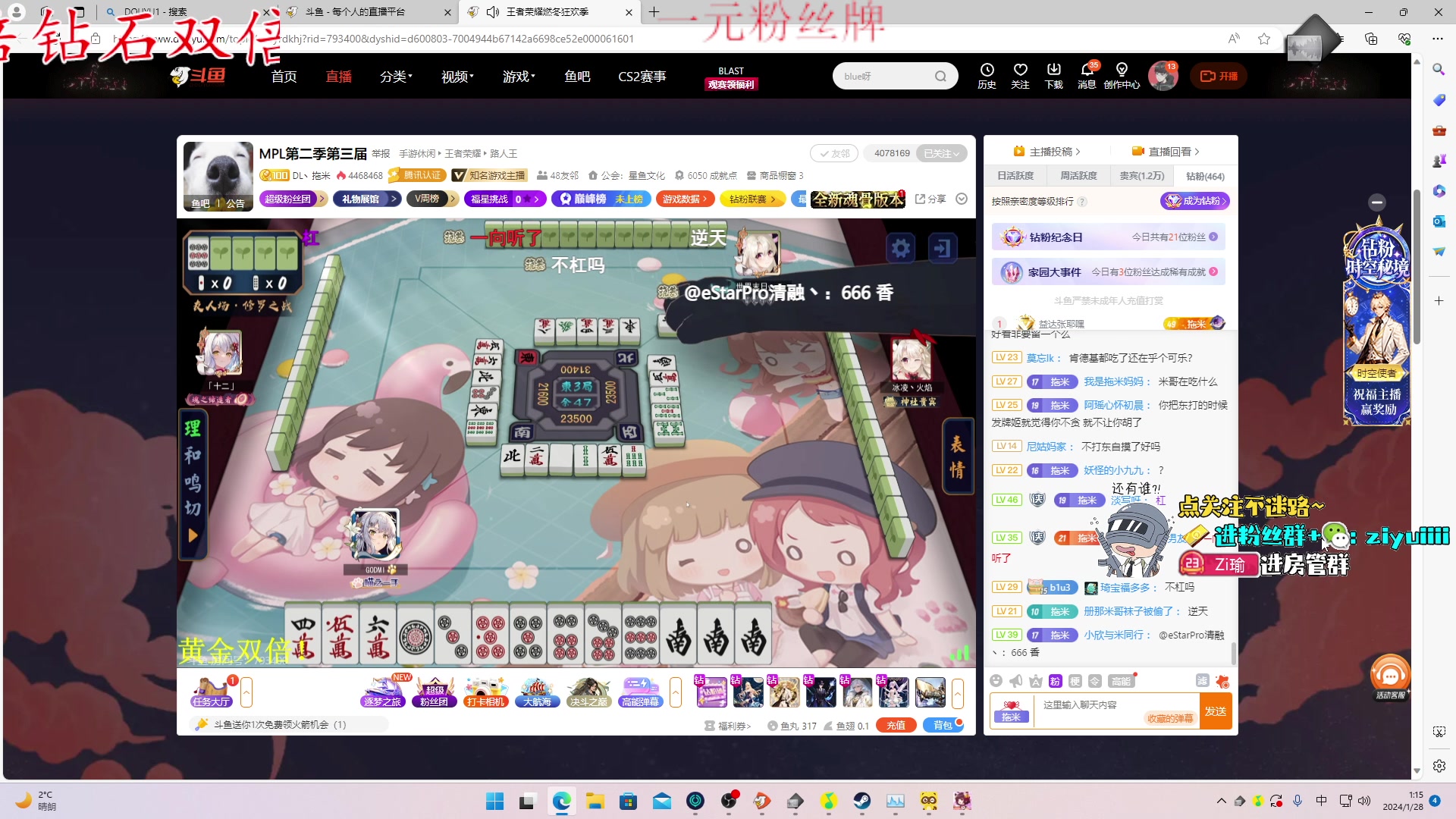Viewport: 1456px width, 819px height.
Task: Open 任务大厅 task hall icon
Action: 211,692
